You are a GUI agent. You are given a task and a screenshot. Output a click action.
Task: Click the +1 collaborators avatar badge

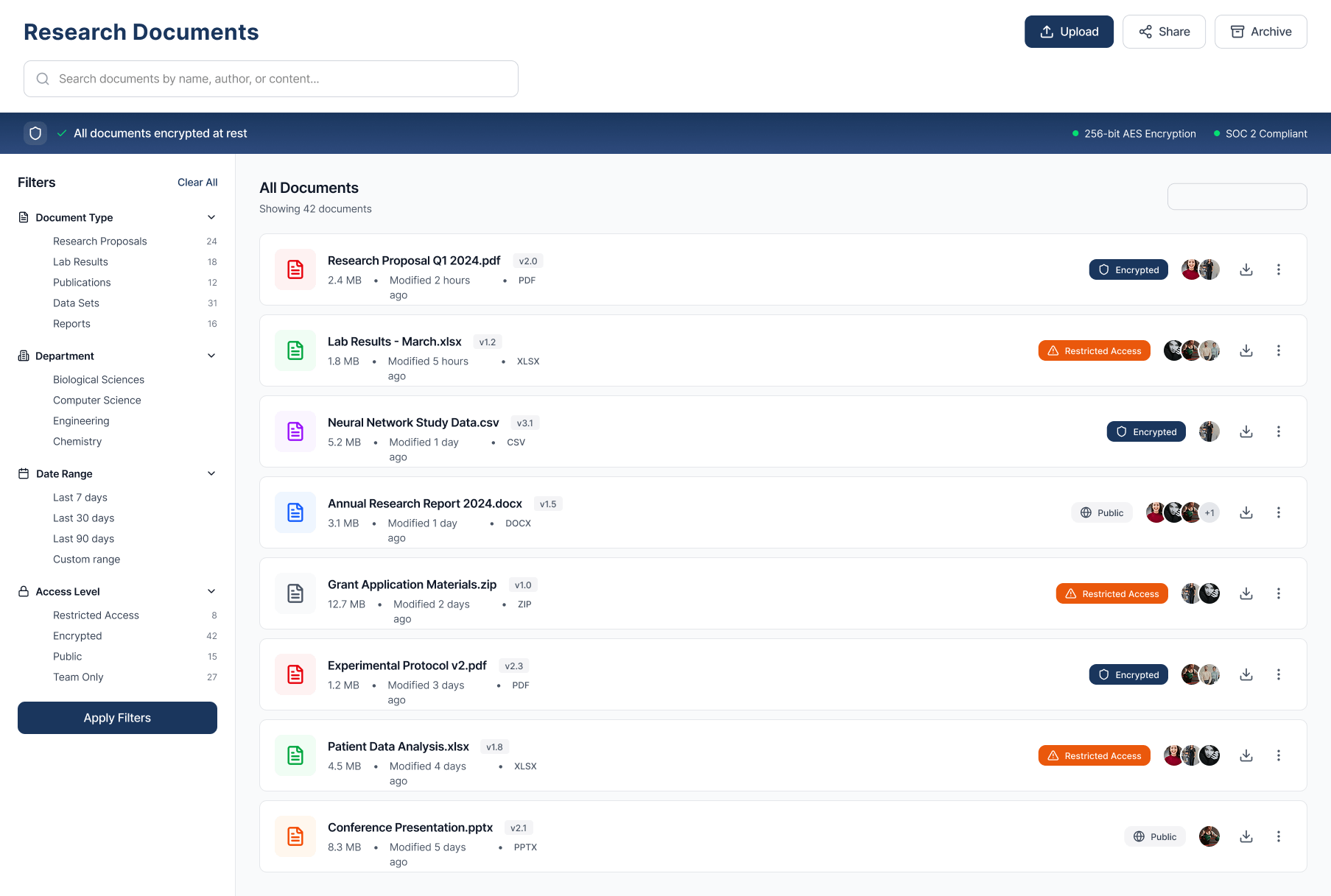tap(1209, 512)
